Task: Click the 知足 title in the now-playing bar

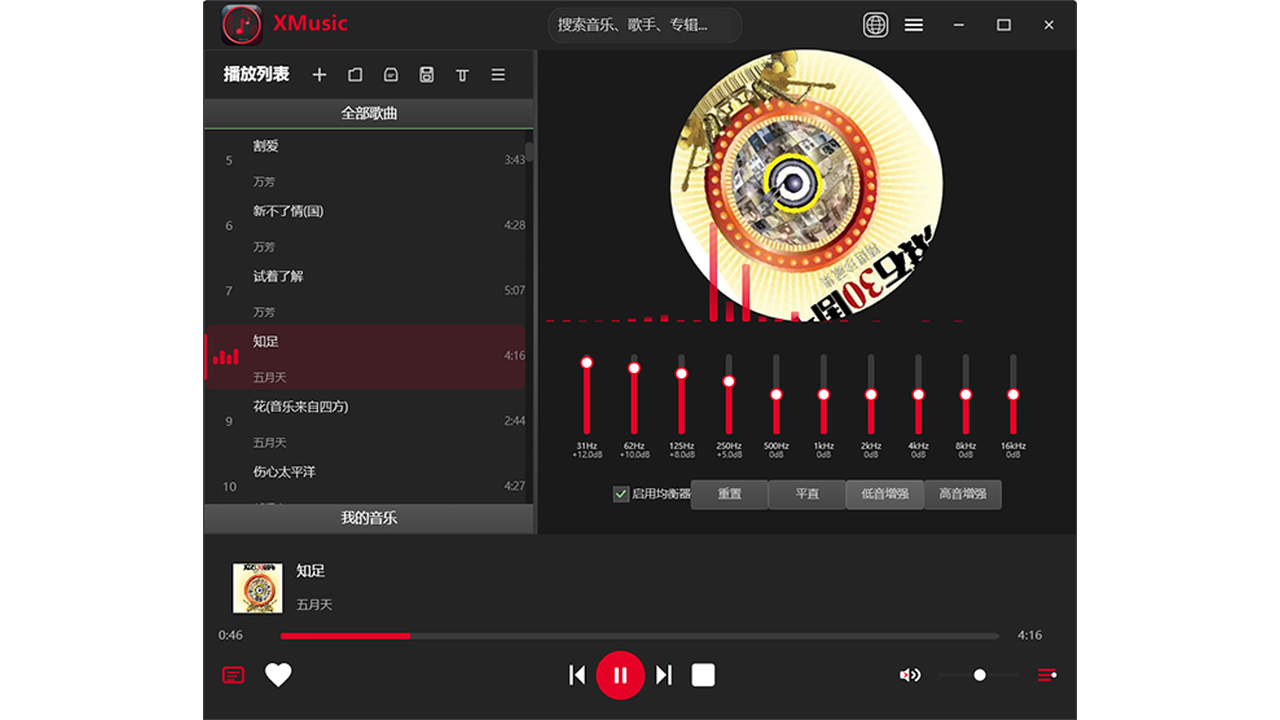Action: click(311, 571)
